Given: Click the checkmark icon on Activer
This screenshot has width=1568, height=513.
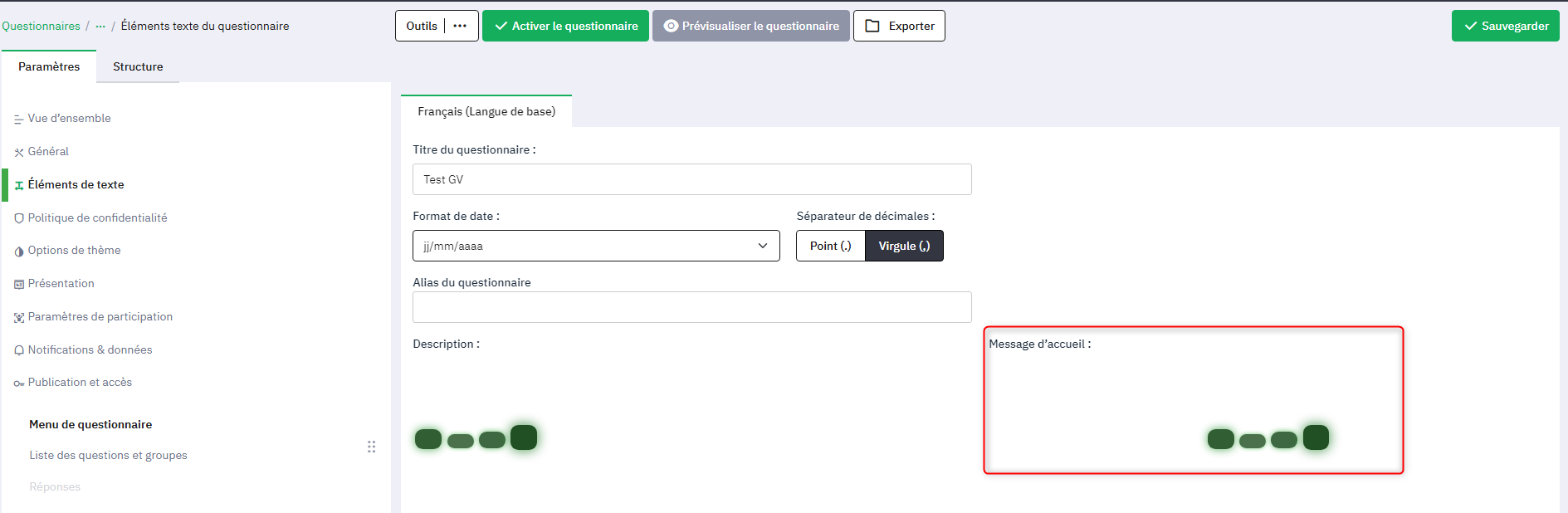Looking at the screenshot, I should (501, 26).
